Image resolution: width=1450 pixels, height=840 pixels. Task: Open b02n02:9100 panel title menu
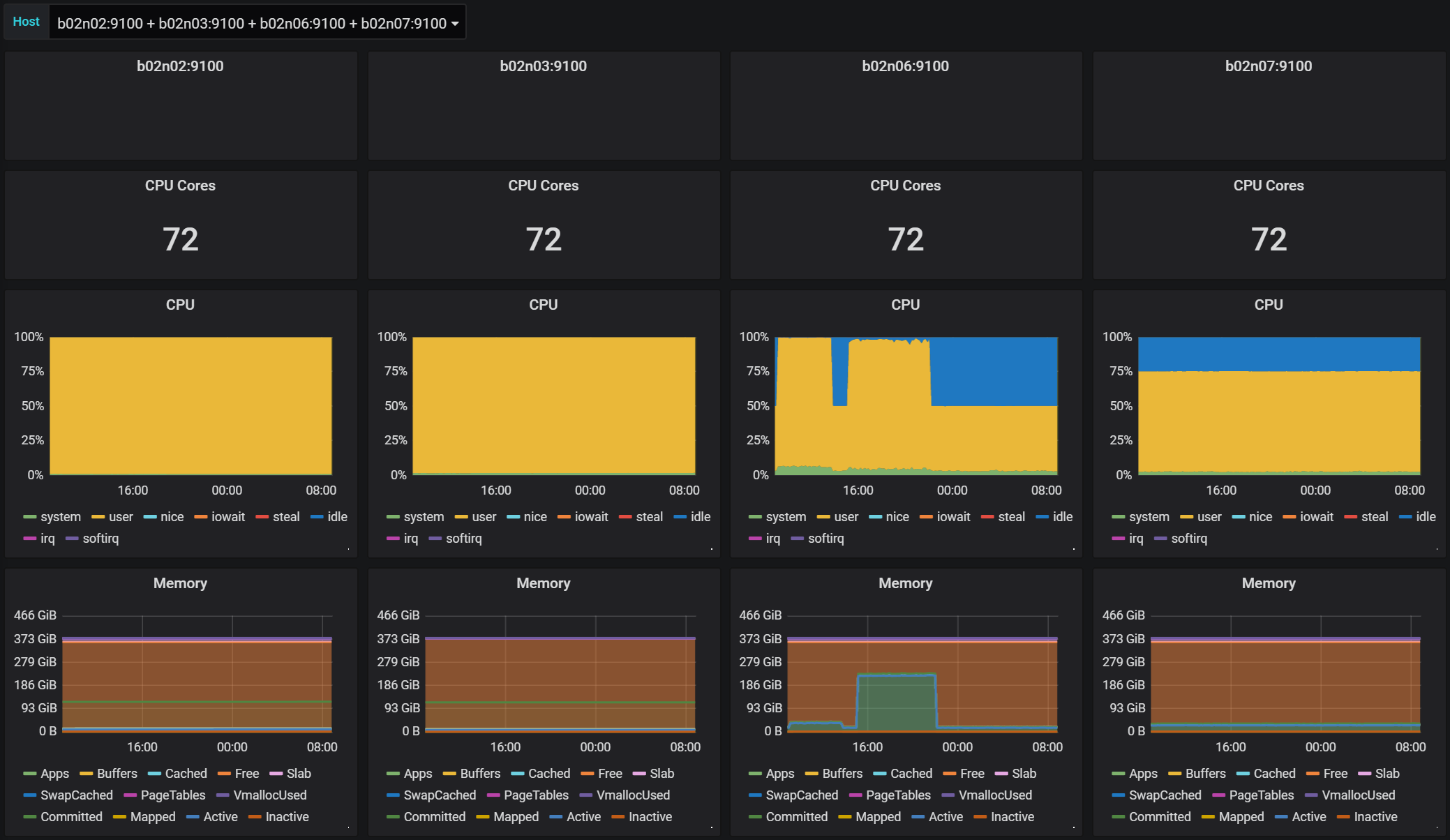[180, 66]
